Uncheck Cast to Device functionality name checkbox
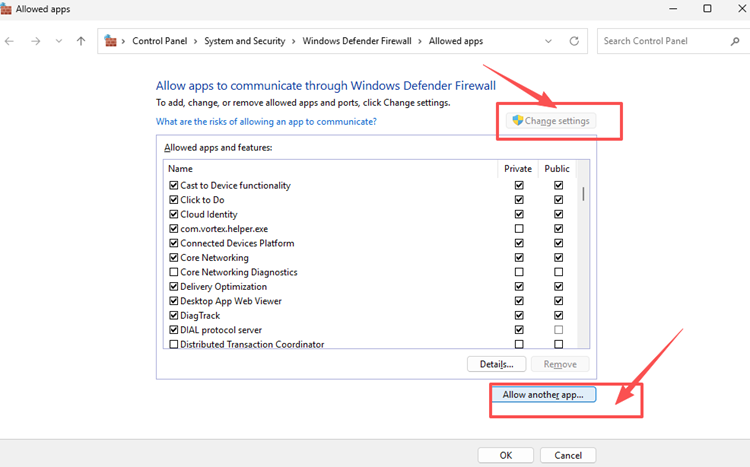Viewport: 750px width, 467px height. click(x=174, y=185)
